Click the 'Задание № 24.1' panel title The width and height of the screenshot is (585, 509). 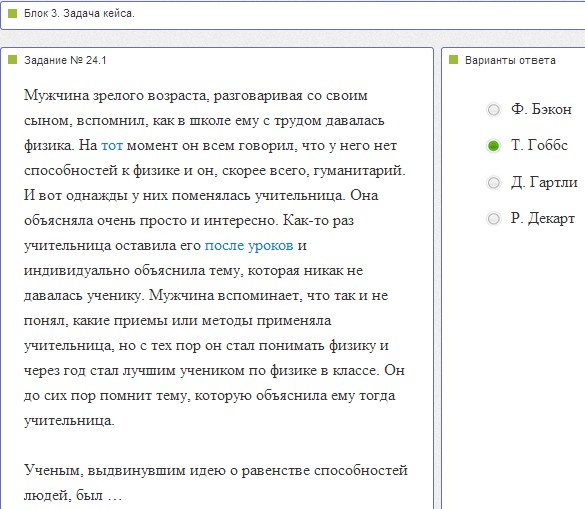point(65,60)
